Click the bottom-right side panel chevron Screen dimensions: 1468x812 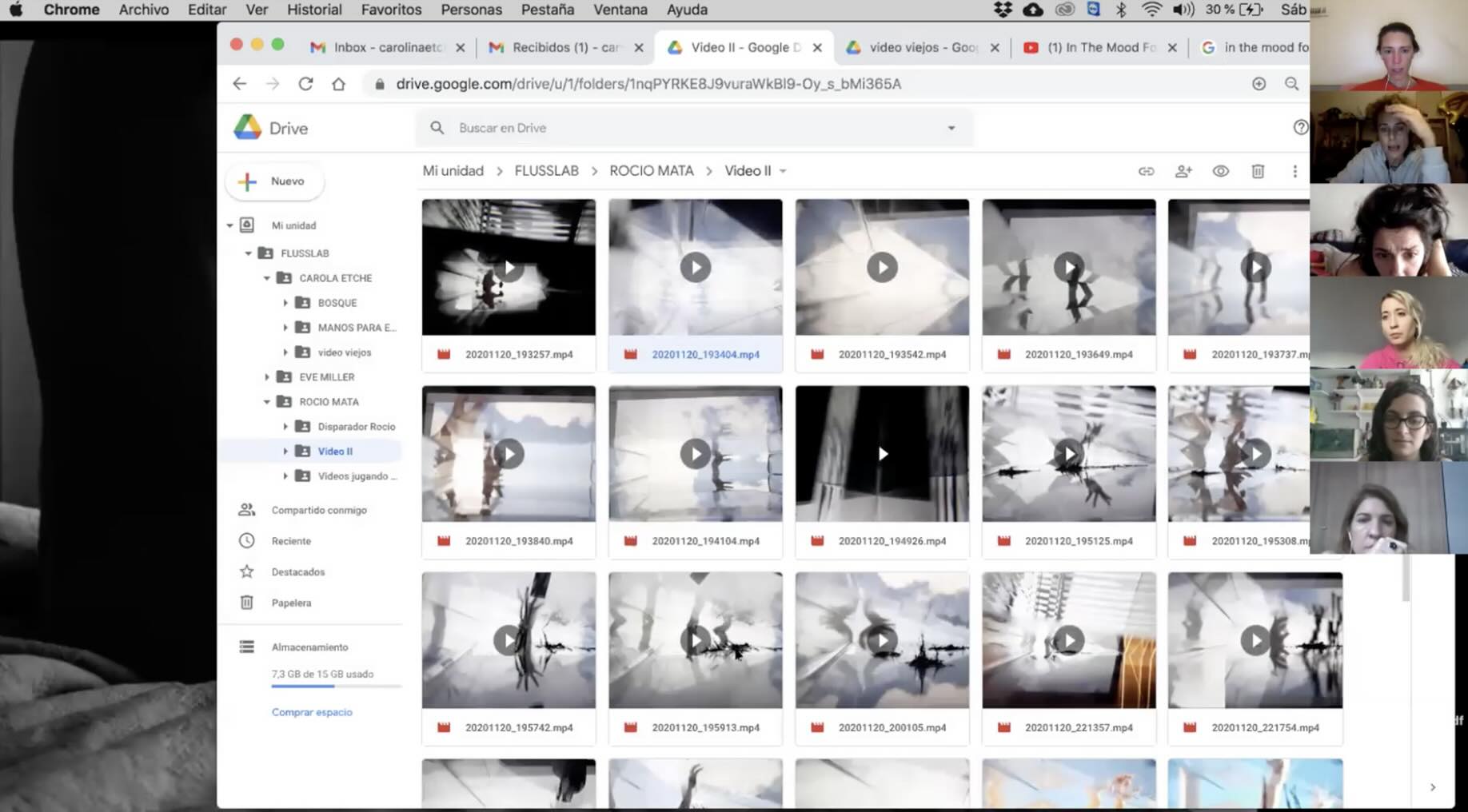click(x=1432, y=787)
